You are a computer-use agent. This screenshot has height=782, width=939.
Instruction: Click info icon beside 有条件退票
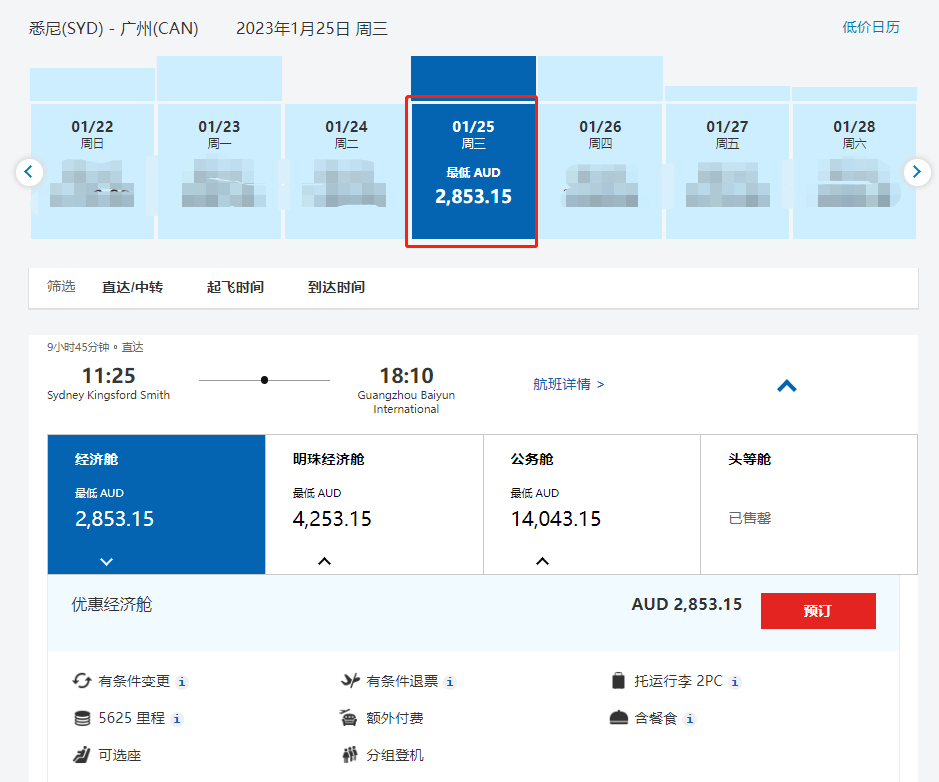(x=450, y=682)
